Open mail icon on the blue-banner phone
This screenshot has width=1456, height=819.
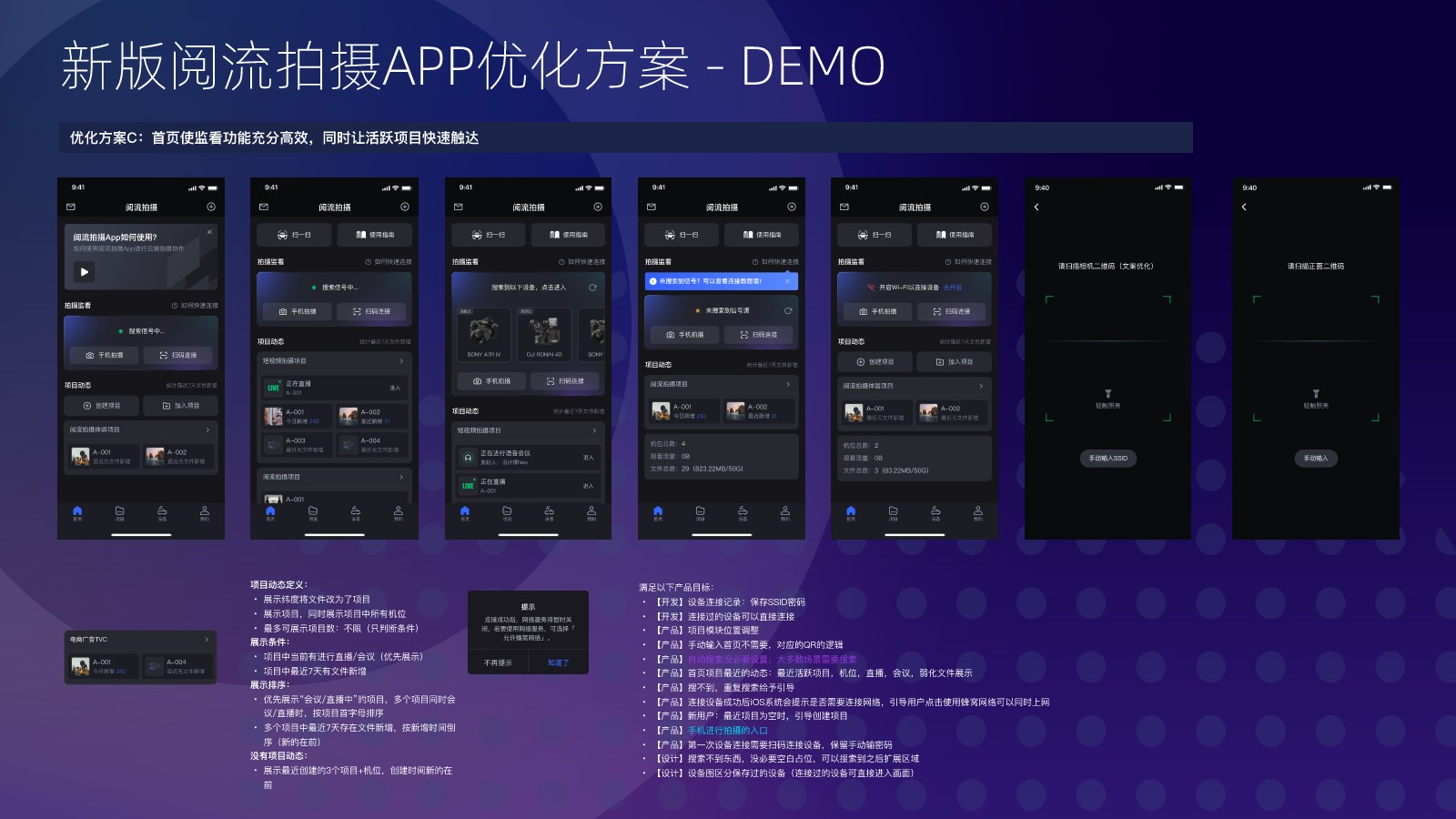click(652, 207)
